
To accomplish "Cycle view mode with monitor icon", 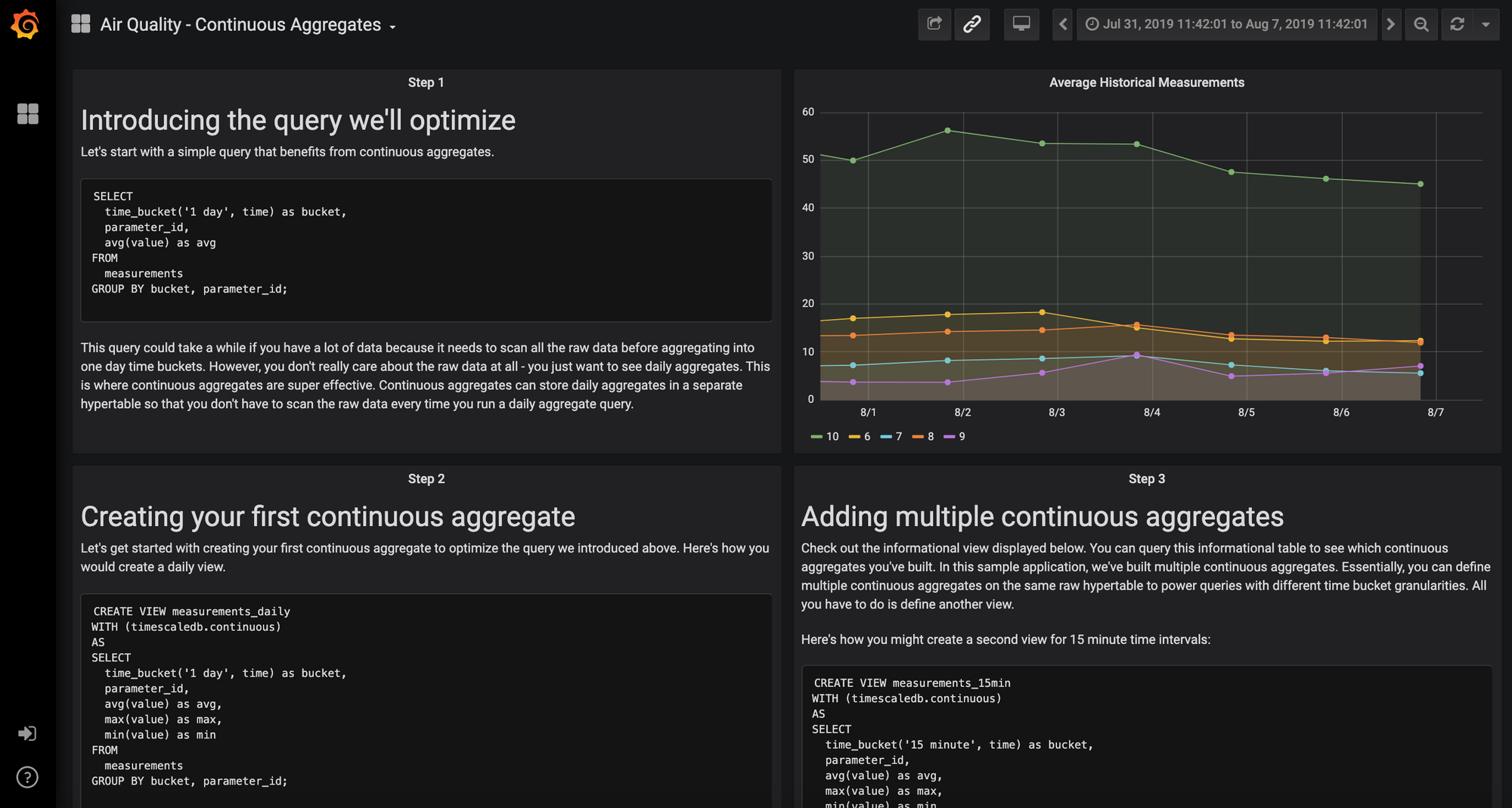I will pyautogui.click(x=1021, y=24).
